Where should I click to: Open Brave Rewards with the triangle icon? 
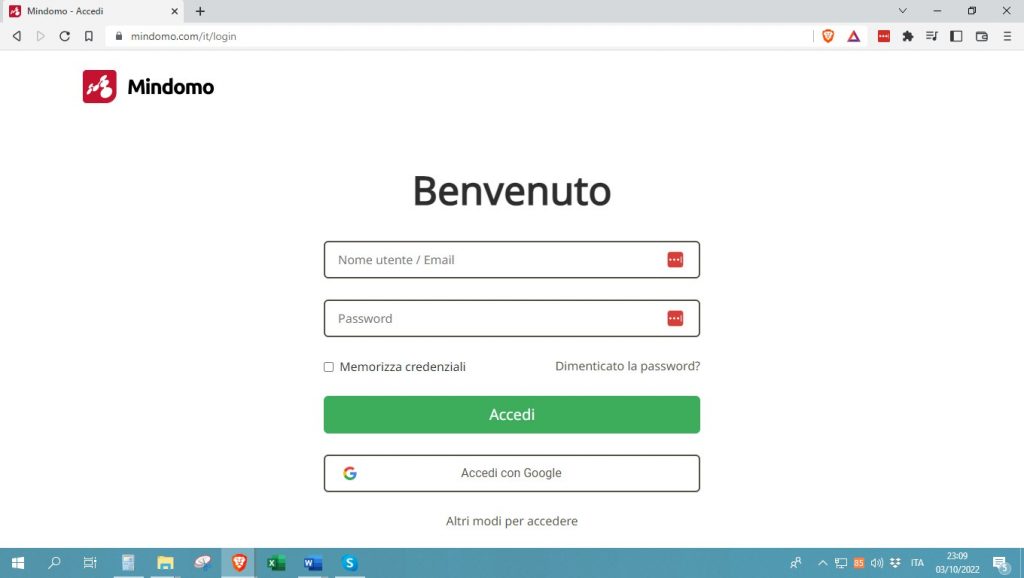(x=853, y=35)
